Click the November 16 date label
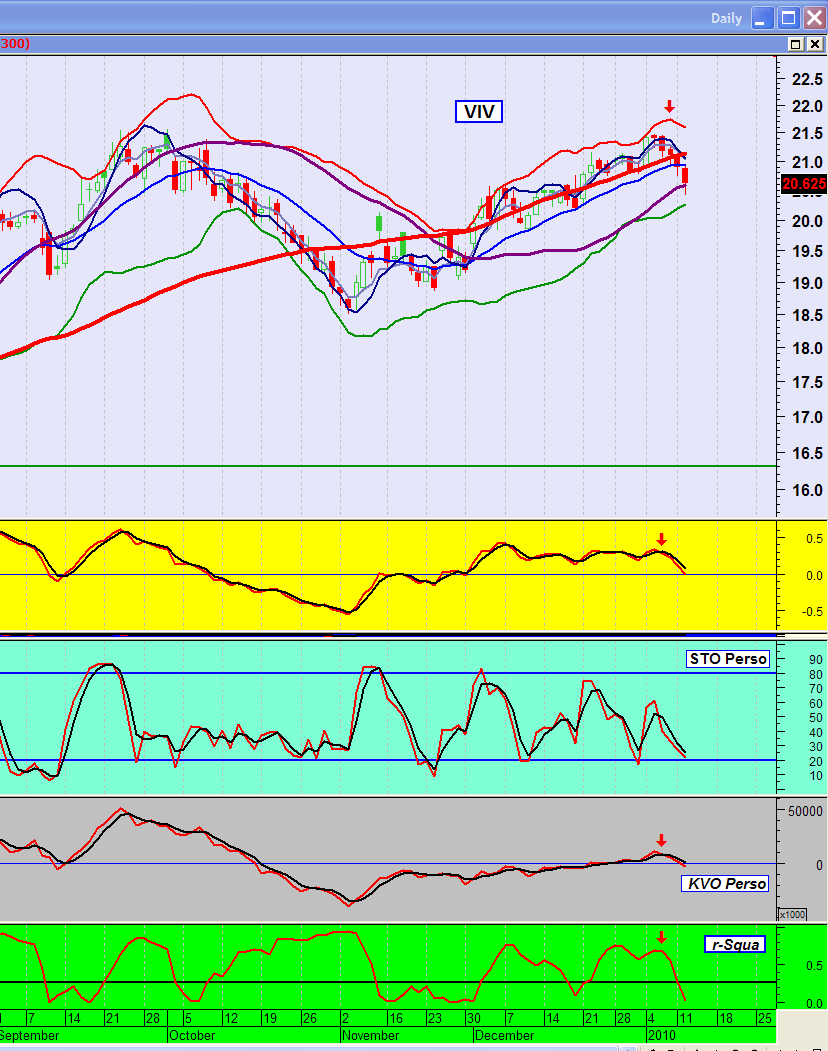Screen dimensions: 828x1051 pos(396,1018)
